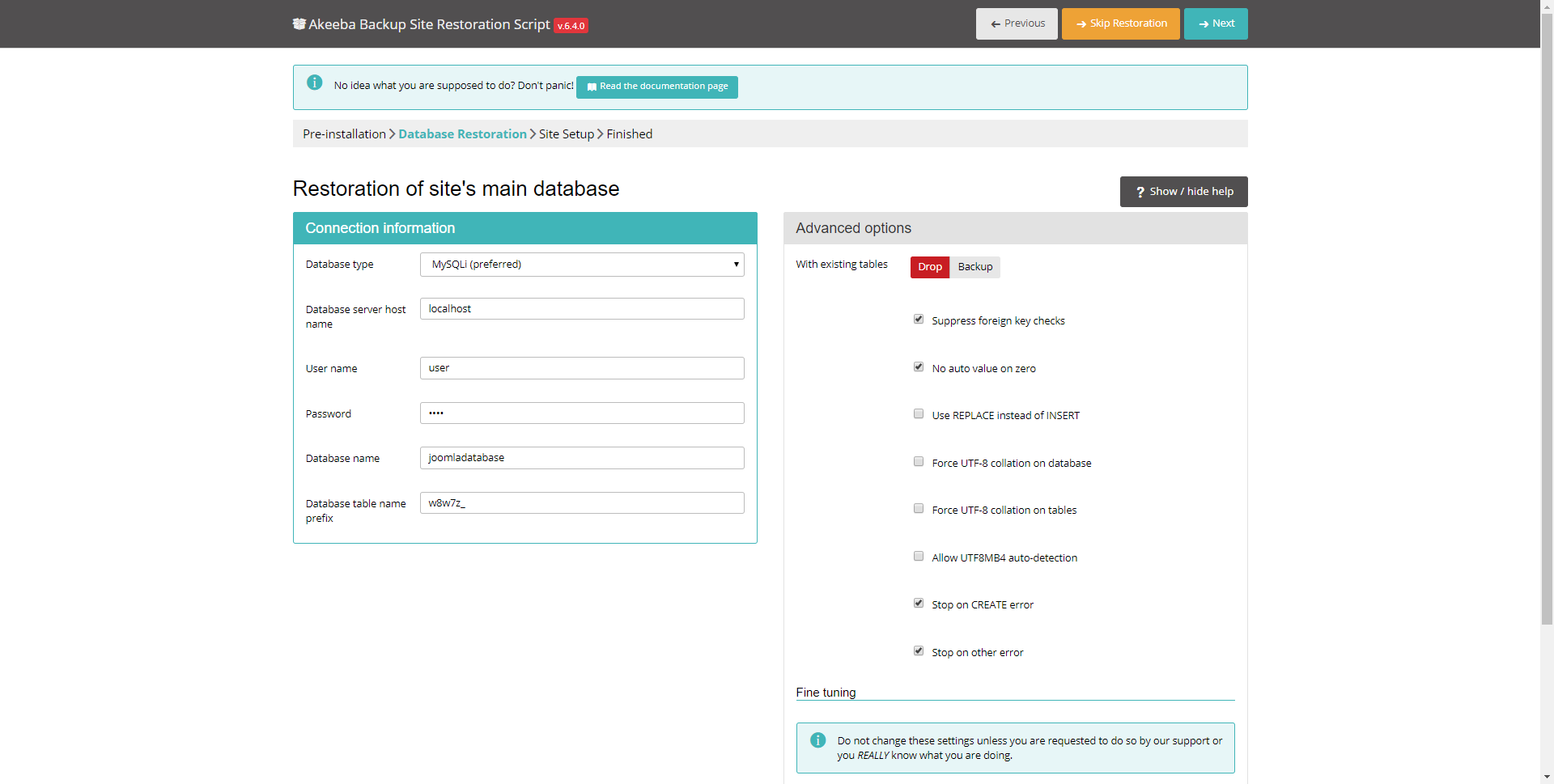1554x784 pixels.
Task: Click the page vertical scrollbar
Action: (1547, 324)
